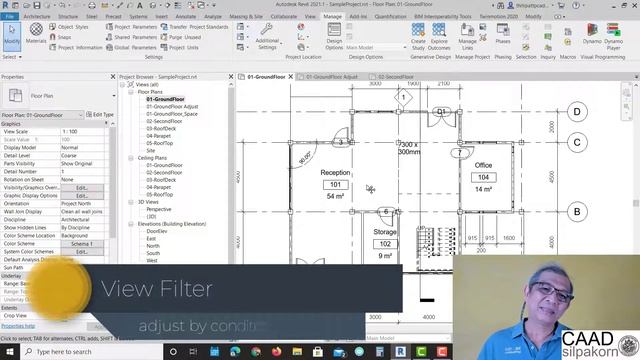Viewport: 640px width, 360px height.
Task: Click the Revit taskbar icon
Action: pyautogui.click(x=400, y=351)
